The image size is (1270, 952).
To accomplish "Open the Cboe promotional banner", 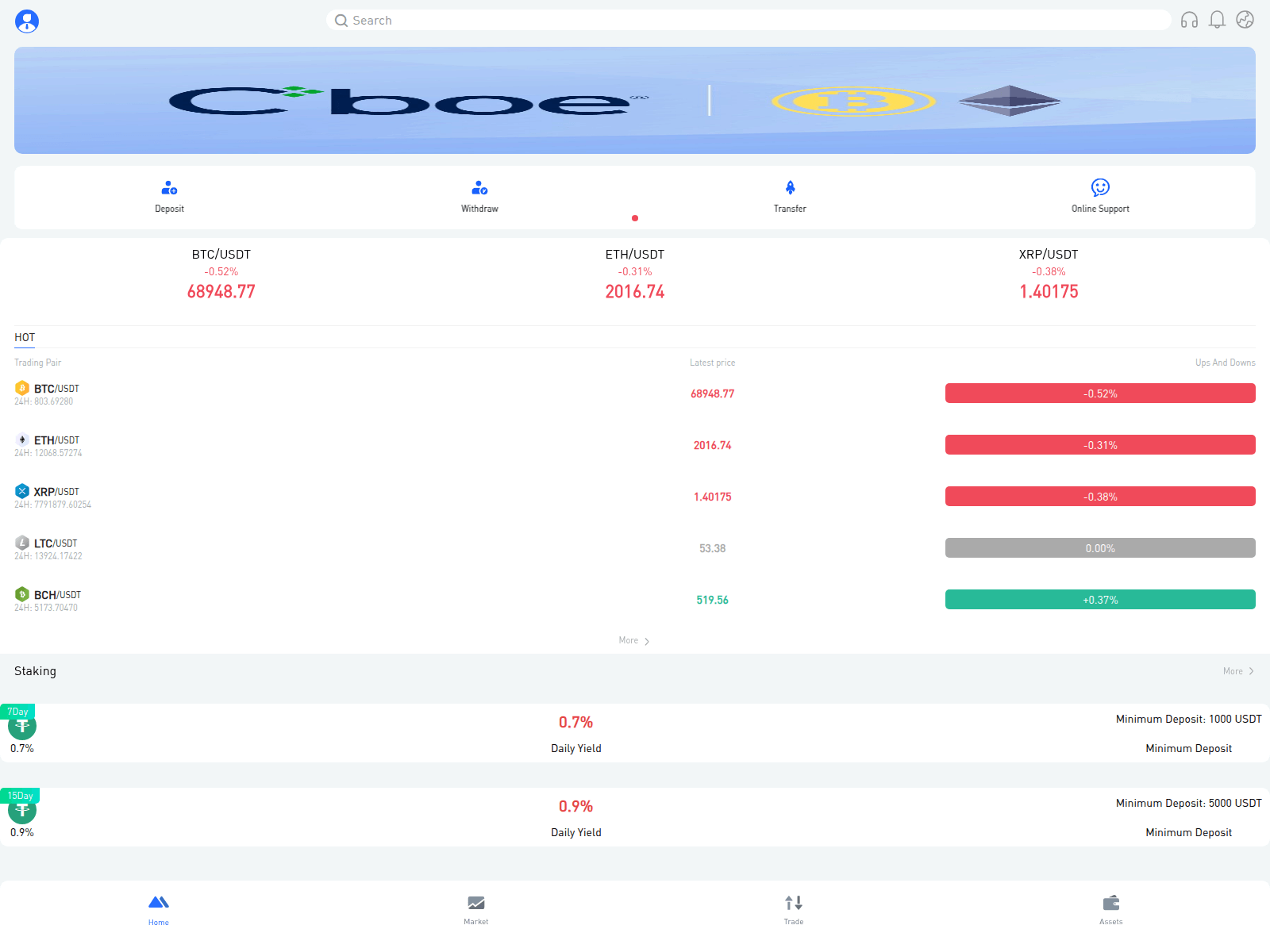I will tap(635, 100).
